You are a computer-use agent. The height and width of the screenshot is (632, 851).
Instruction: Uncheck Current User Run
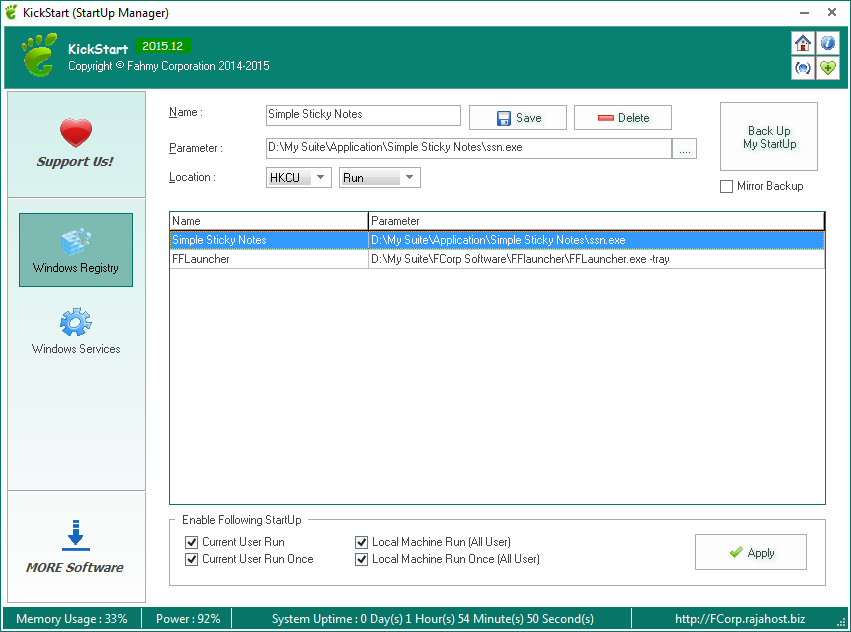click(192, 542)
